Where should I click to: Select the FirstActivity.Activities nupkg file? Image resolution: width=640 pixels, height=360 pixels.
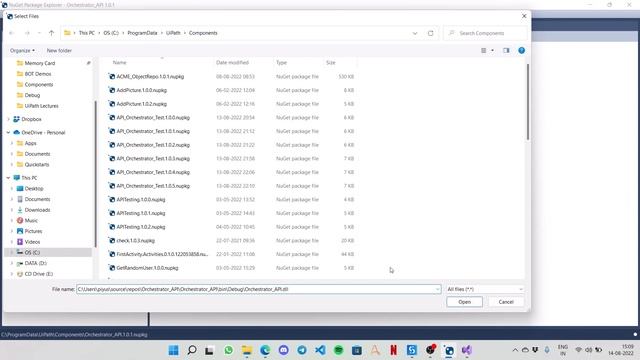162,254
